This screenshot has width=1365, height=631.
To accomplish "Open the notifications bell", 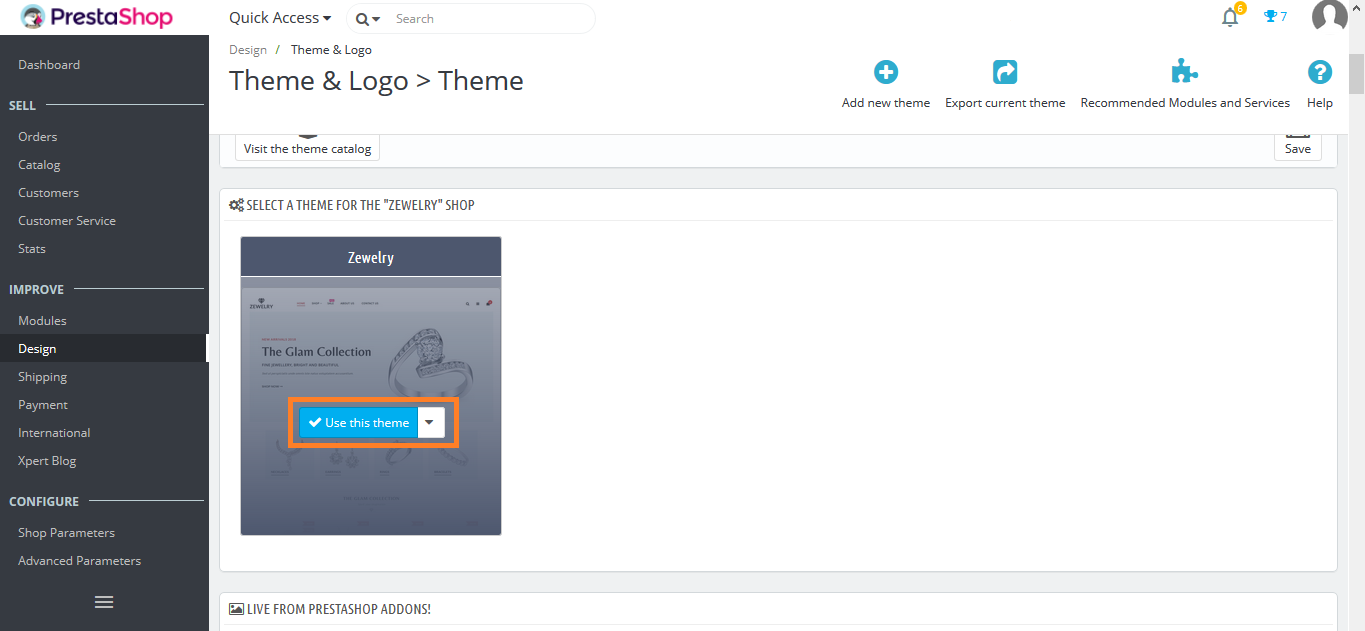I will click(x=1231, y=17).
